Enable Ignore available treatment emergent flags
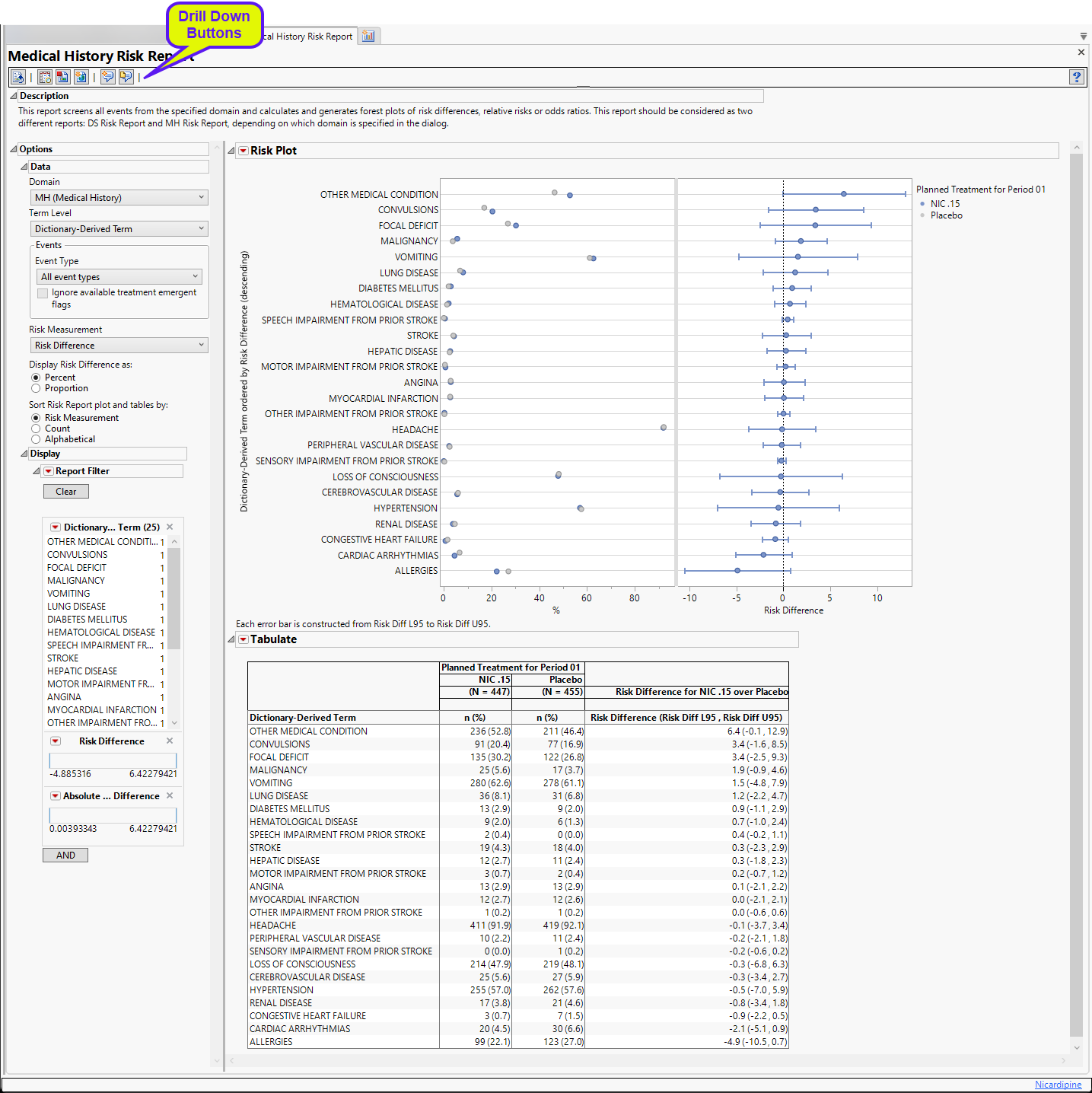1092x1093 pixels. pyautogui.click(x=43, y=293)
